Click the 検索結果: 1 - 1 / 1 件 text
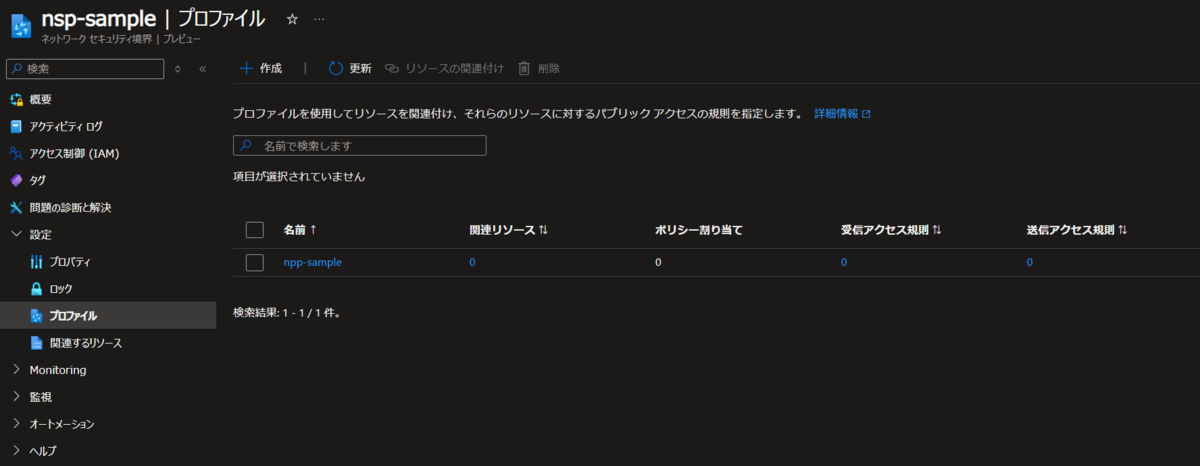 [x=288, y=313]
